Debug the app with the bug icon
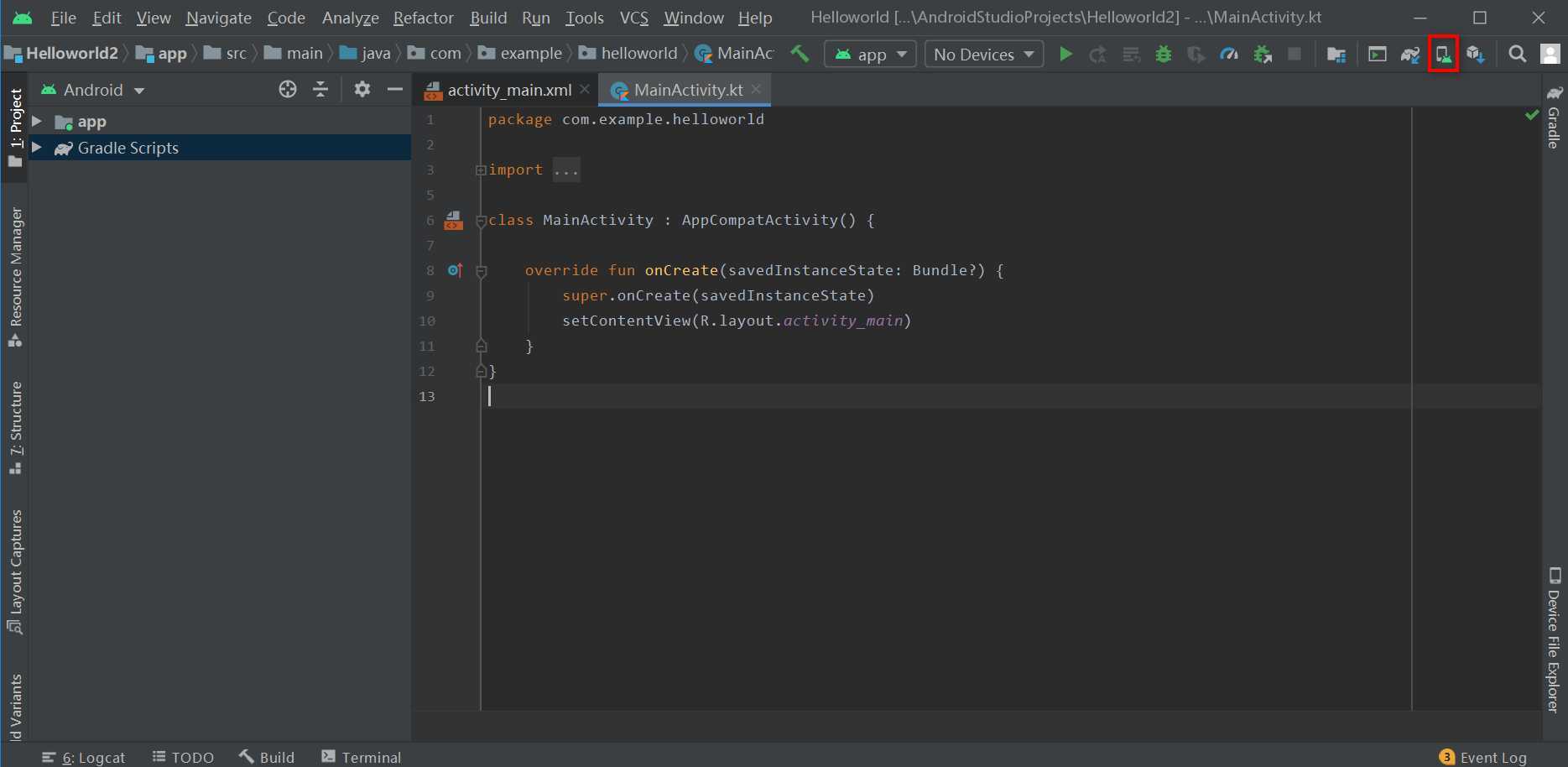The width and height of the screenshot is (1568, 767). (1164, 55)
